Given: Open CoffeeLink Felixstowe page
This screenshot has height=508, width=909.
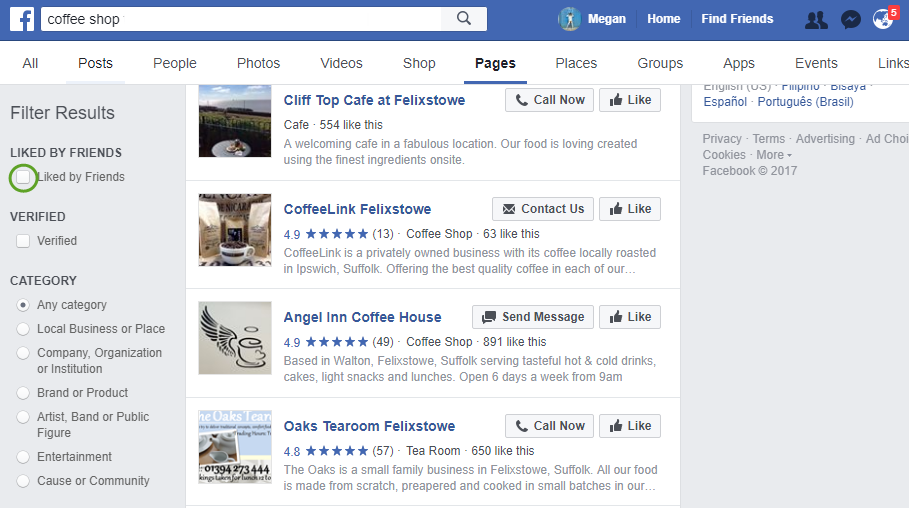Looking at the screenshot, I should 357,209.
